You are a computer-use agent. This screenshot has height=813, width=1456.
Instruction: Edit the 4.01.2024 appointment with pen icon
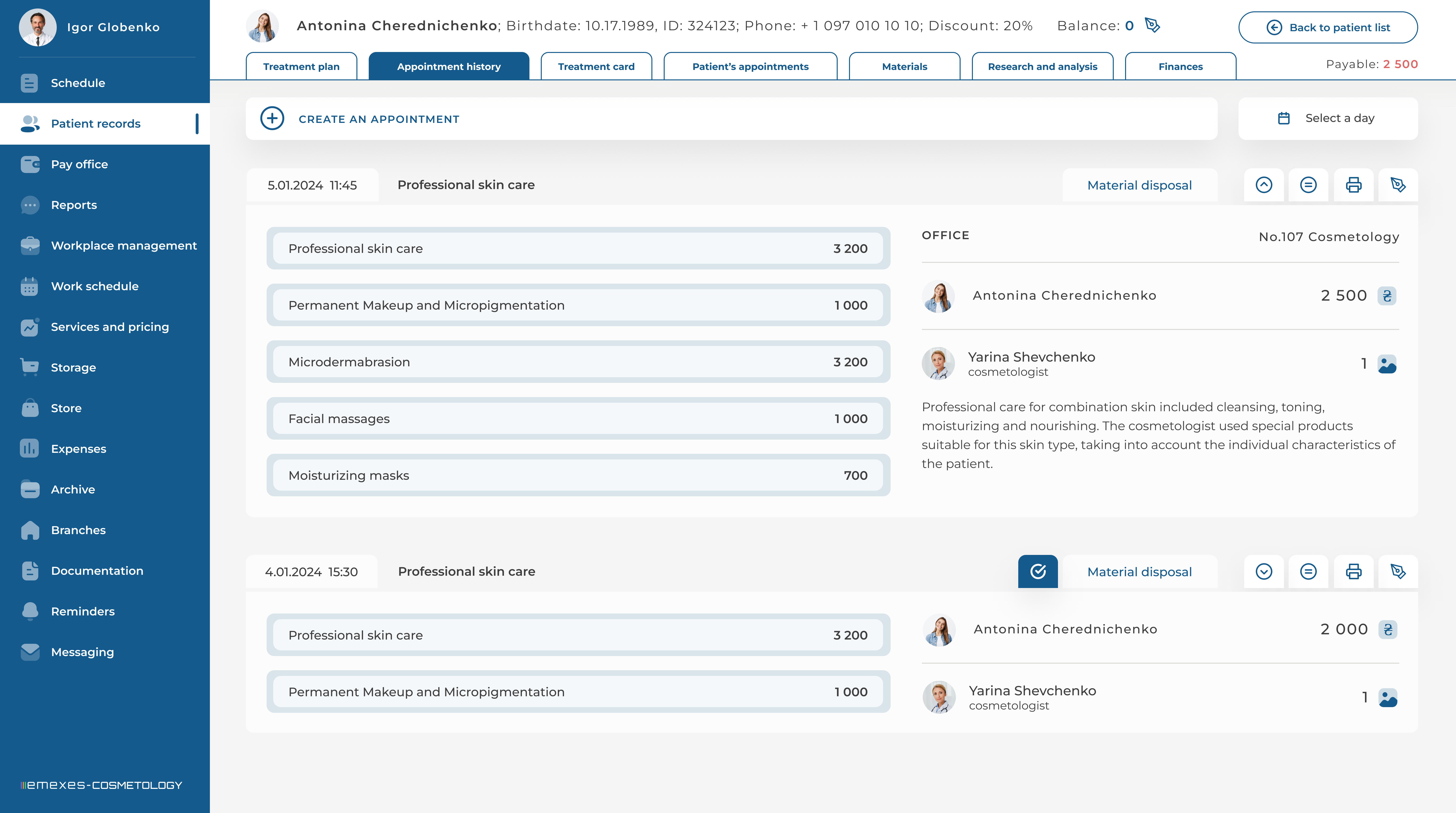(x=1398, y=571)
